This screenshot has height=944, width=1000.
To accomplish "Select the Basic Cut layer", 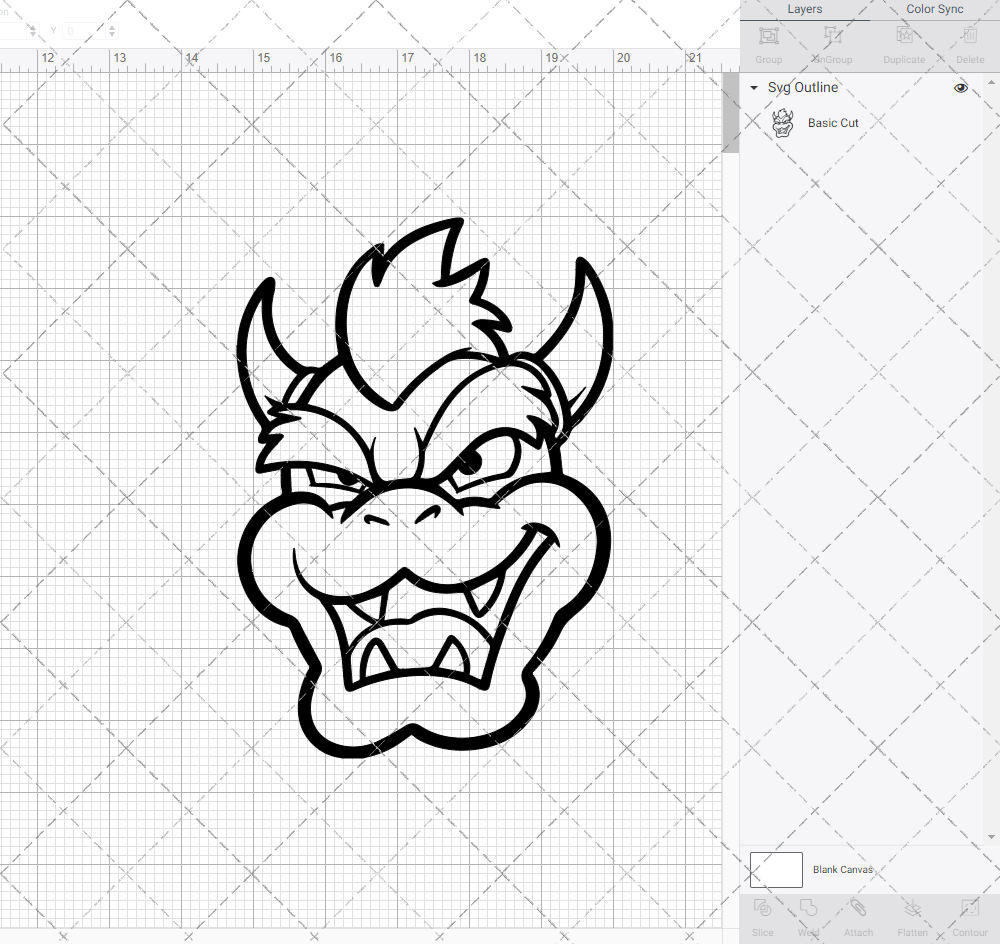I will (x=833, y=122).
